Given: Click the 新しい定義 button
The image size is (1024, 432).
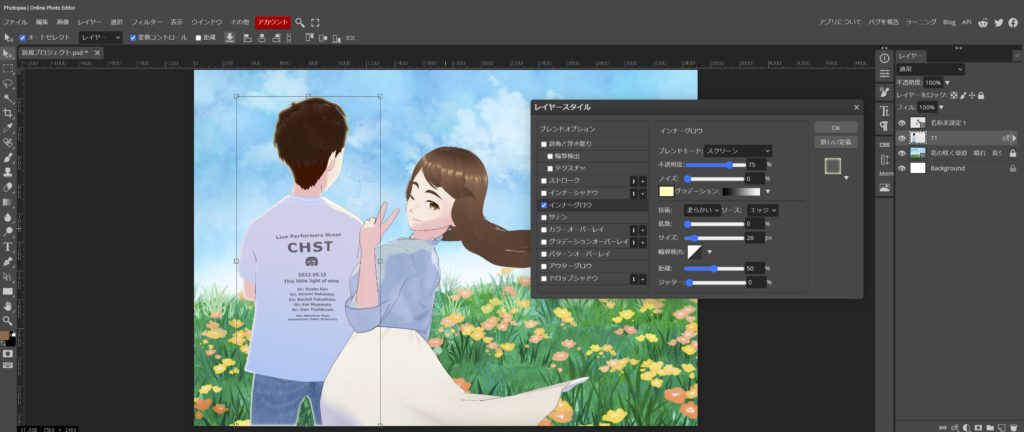Looking at the screenshot, I should point(834,142).
